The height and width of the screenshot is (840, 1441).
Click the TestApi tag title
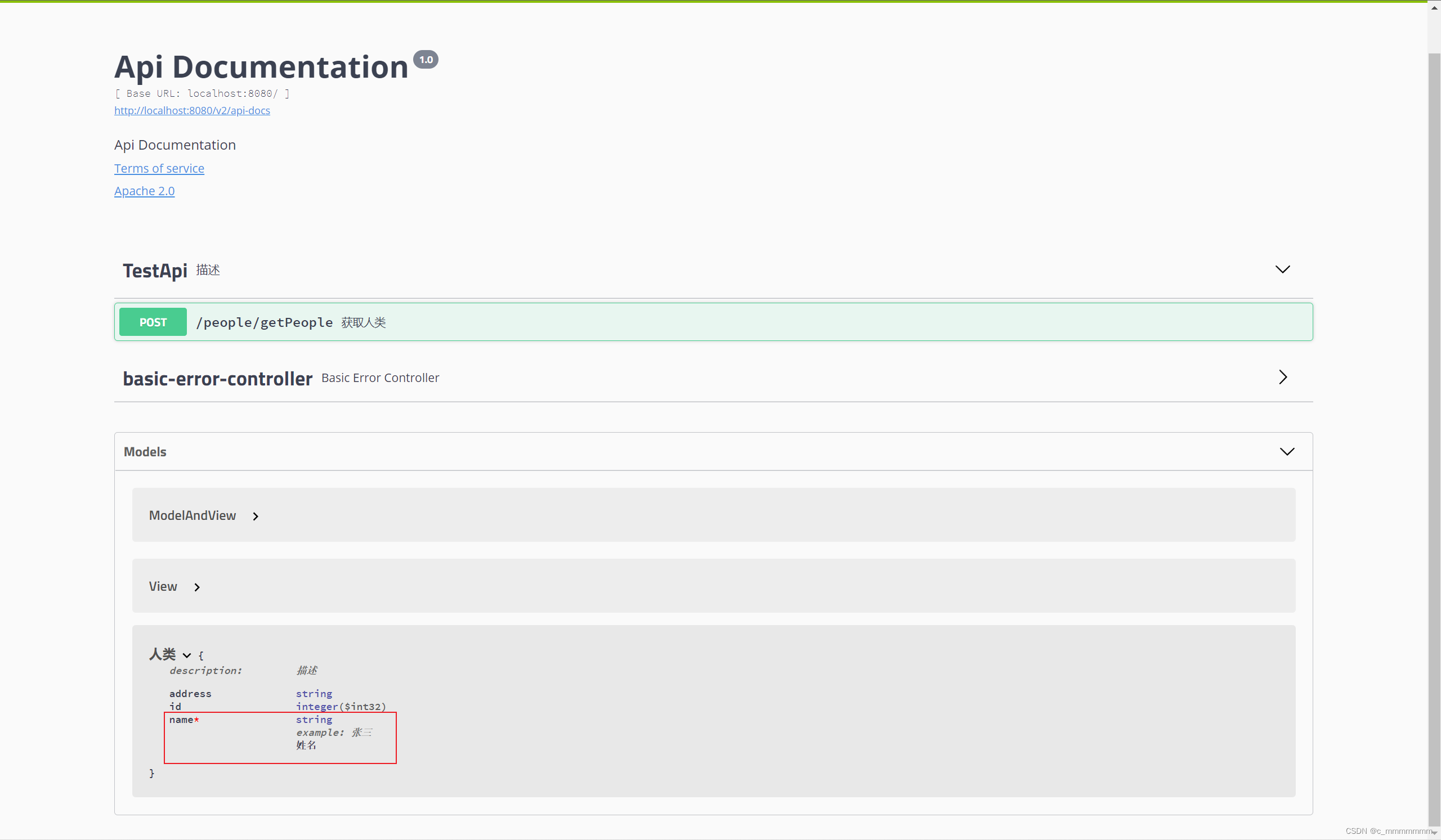tap(154, 270)
